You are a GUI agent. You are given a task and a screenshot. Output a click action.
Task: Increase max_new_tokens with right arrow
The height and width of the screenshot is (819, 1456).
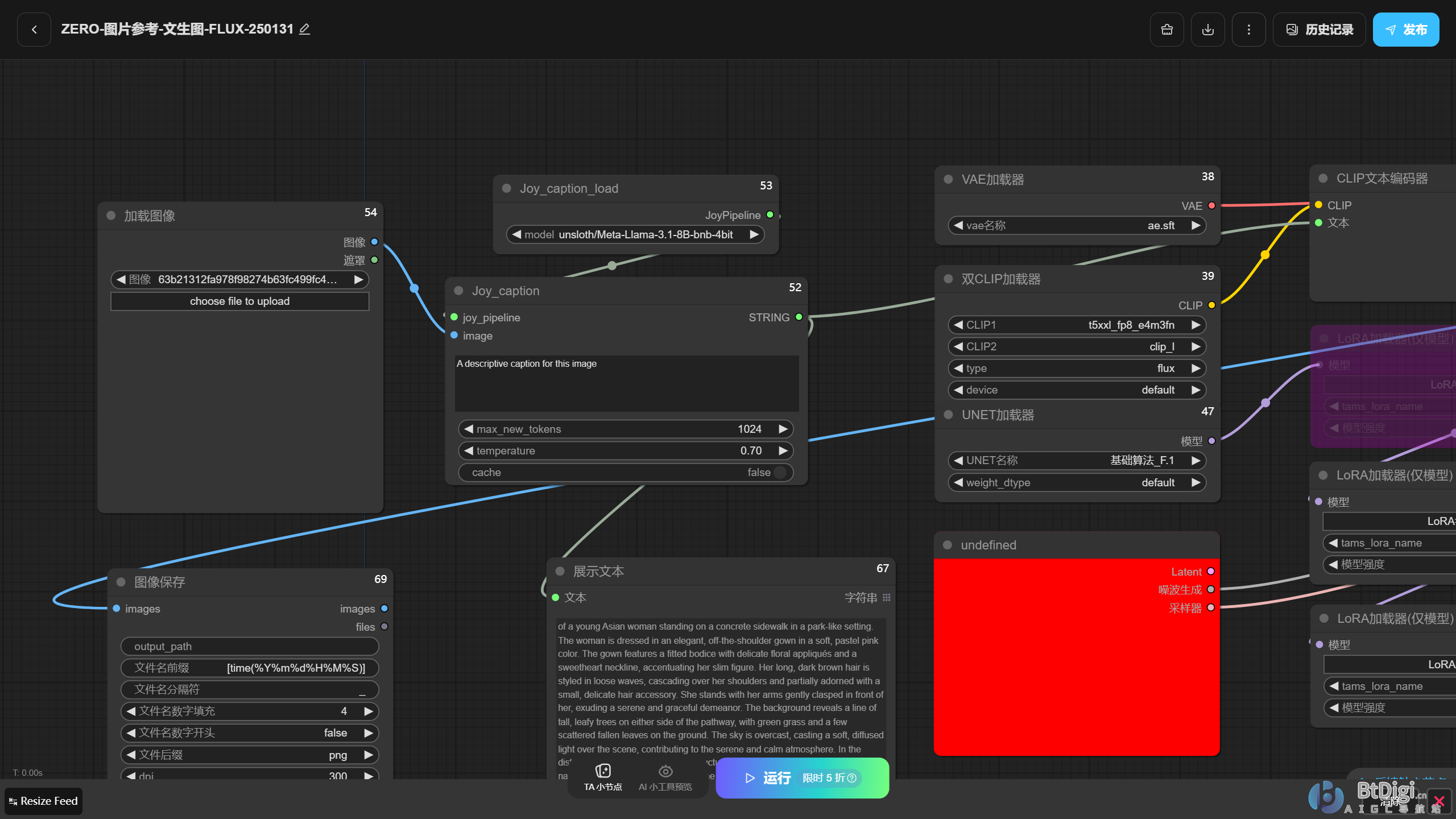pyautogui.click(x=783, y=429)
